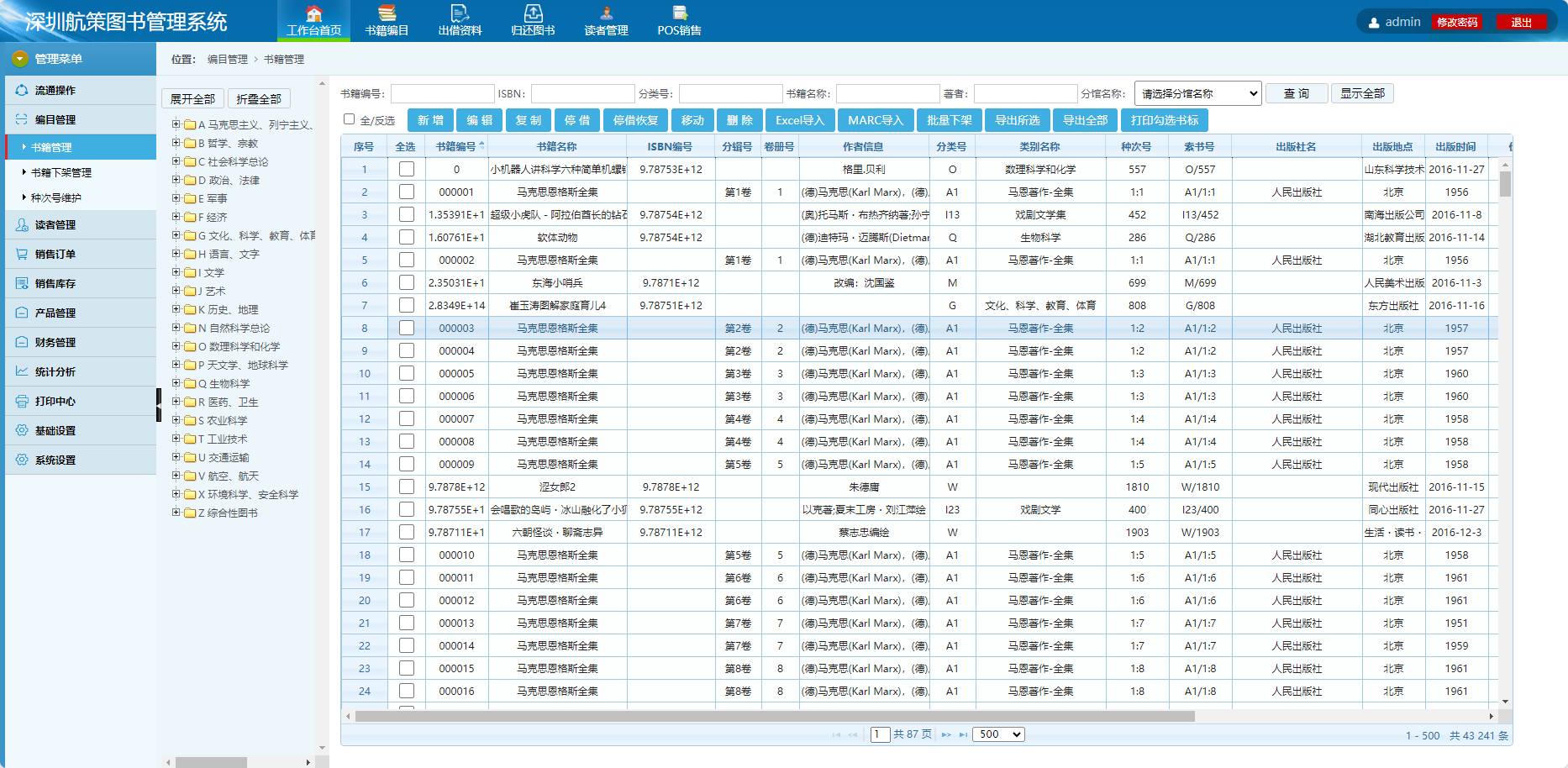
Task: Click the 打印勾选书标 button
Action: pos(1165,120)
